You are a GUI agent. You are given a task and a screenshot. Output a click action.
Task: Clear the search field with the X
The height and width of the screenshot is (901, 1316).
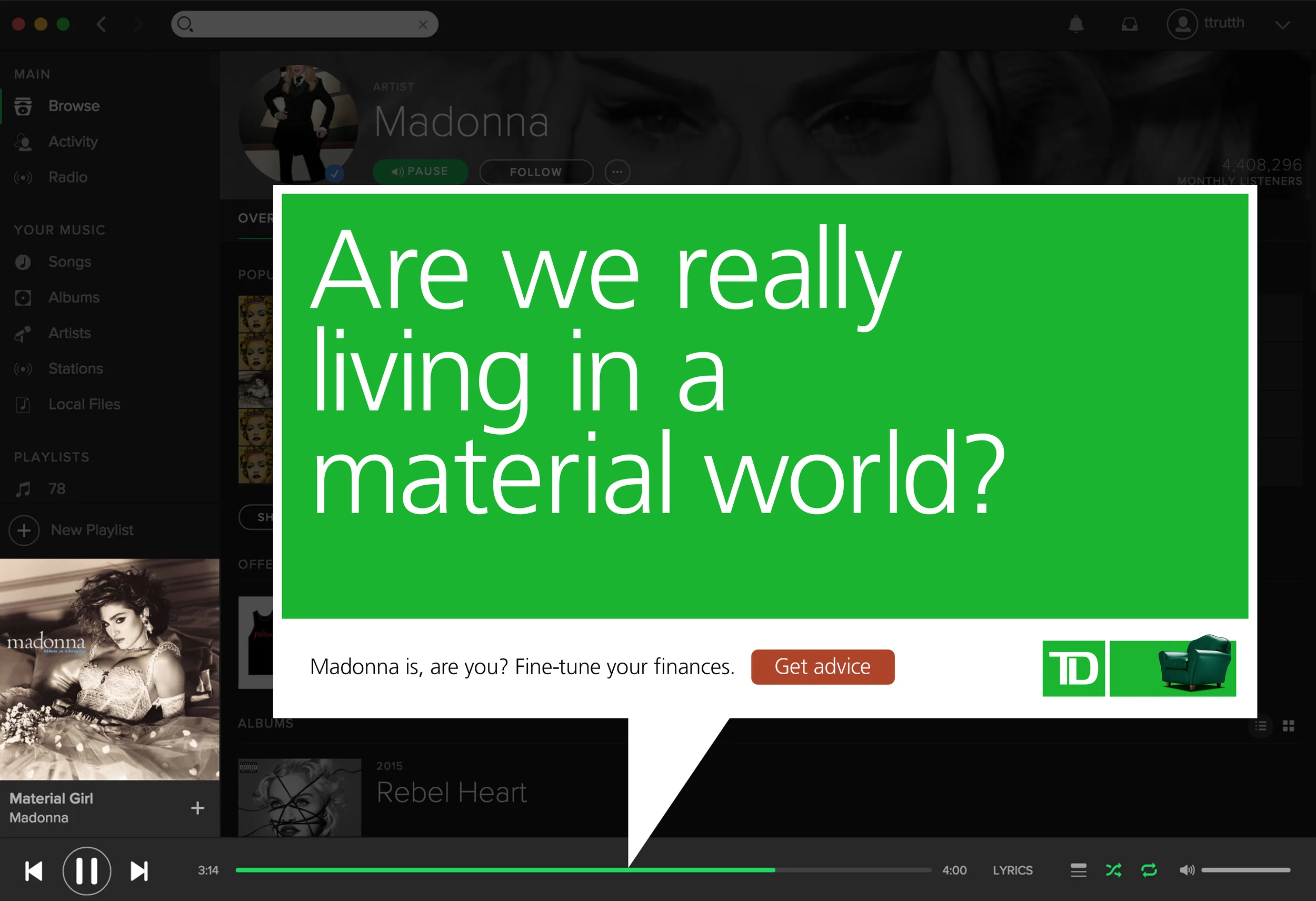[423, 24]
